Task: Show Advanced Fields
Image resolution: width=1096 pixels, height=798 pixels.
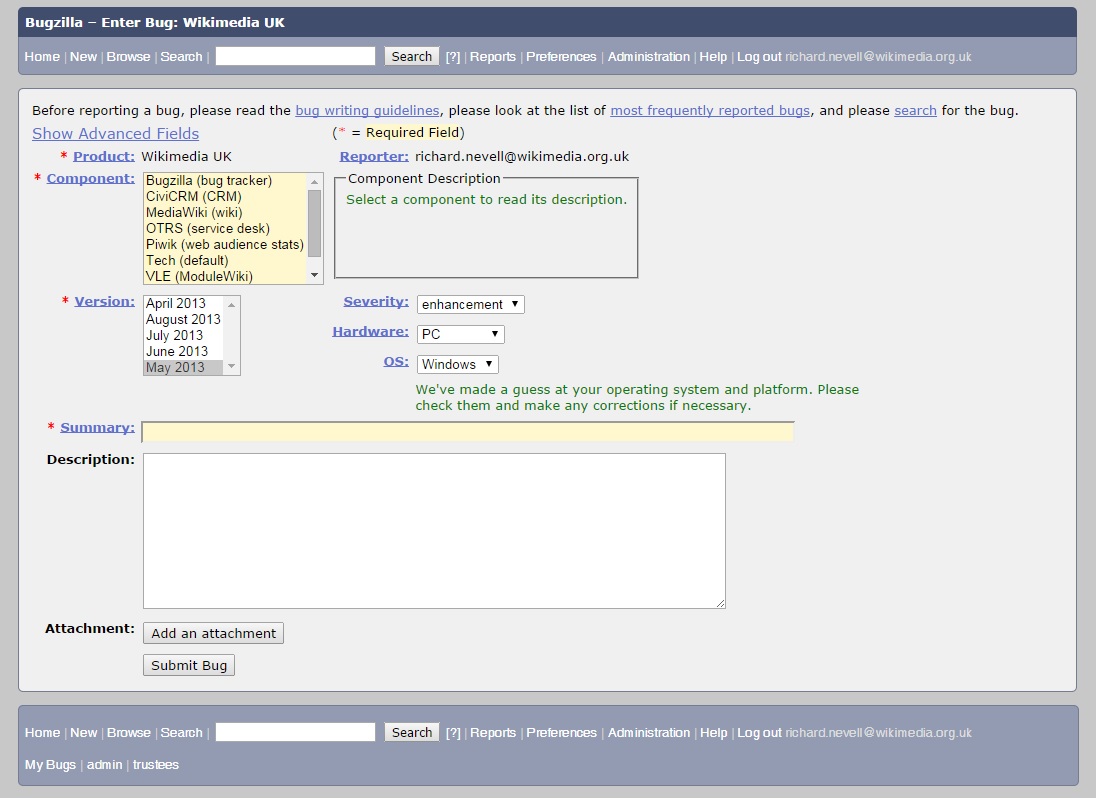Action: click(115, 133)
